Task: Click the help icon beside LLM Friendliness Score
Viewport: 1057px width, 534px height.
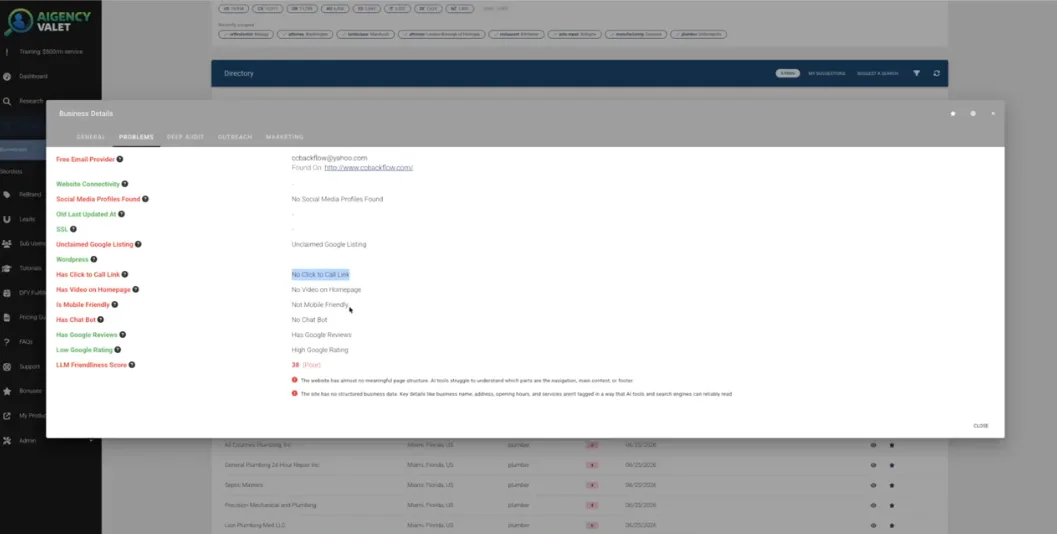Action: pos(132,365)
